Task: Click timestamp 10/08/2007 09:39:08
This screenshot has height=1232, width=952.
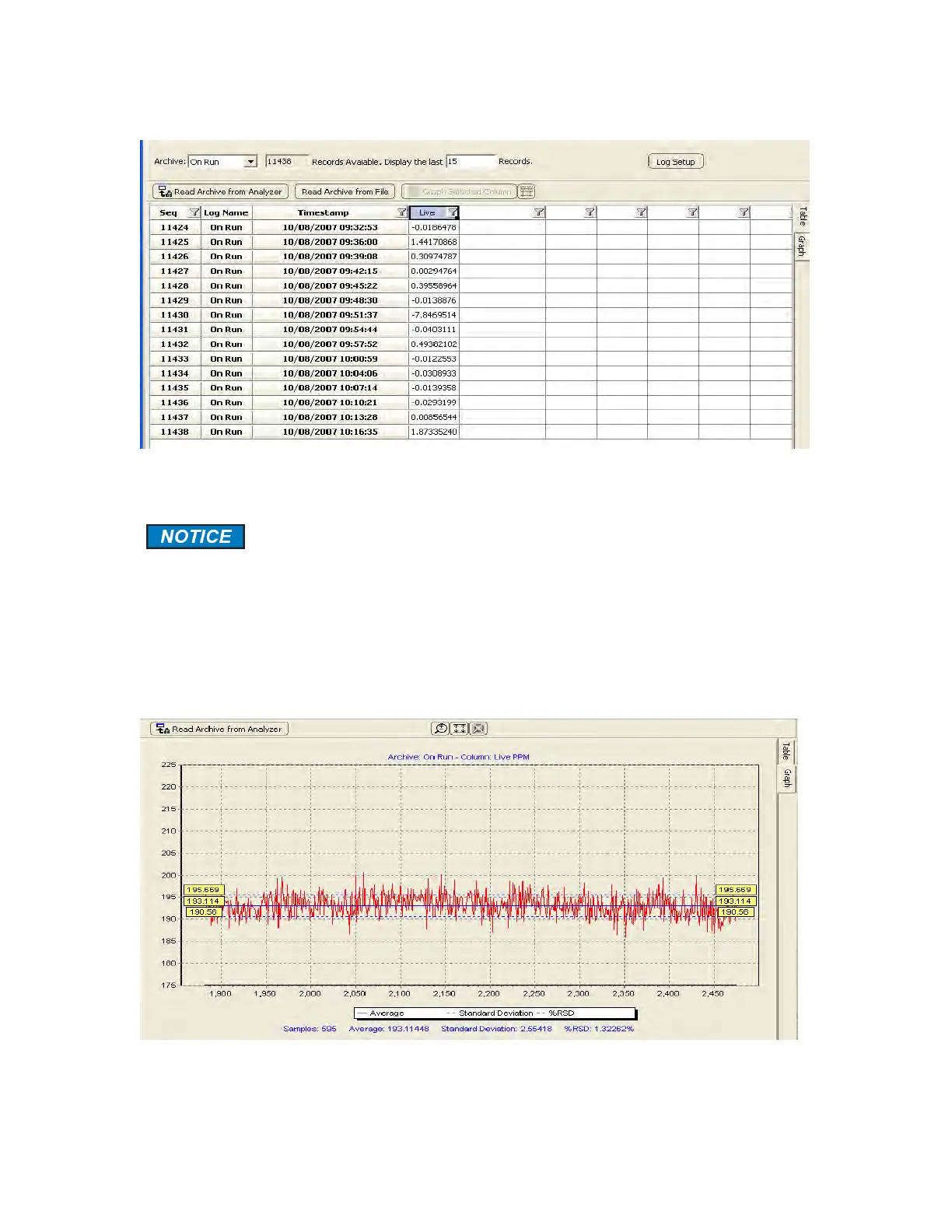Action: pyautogui.click(x=330, y=257)
